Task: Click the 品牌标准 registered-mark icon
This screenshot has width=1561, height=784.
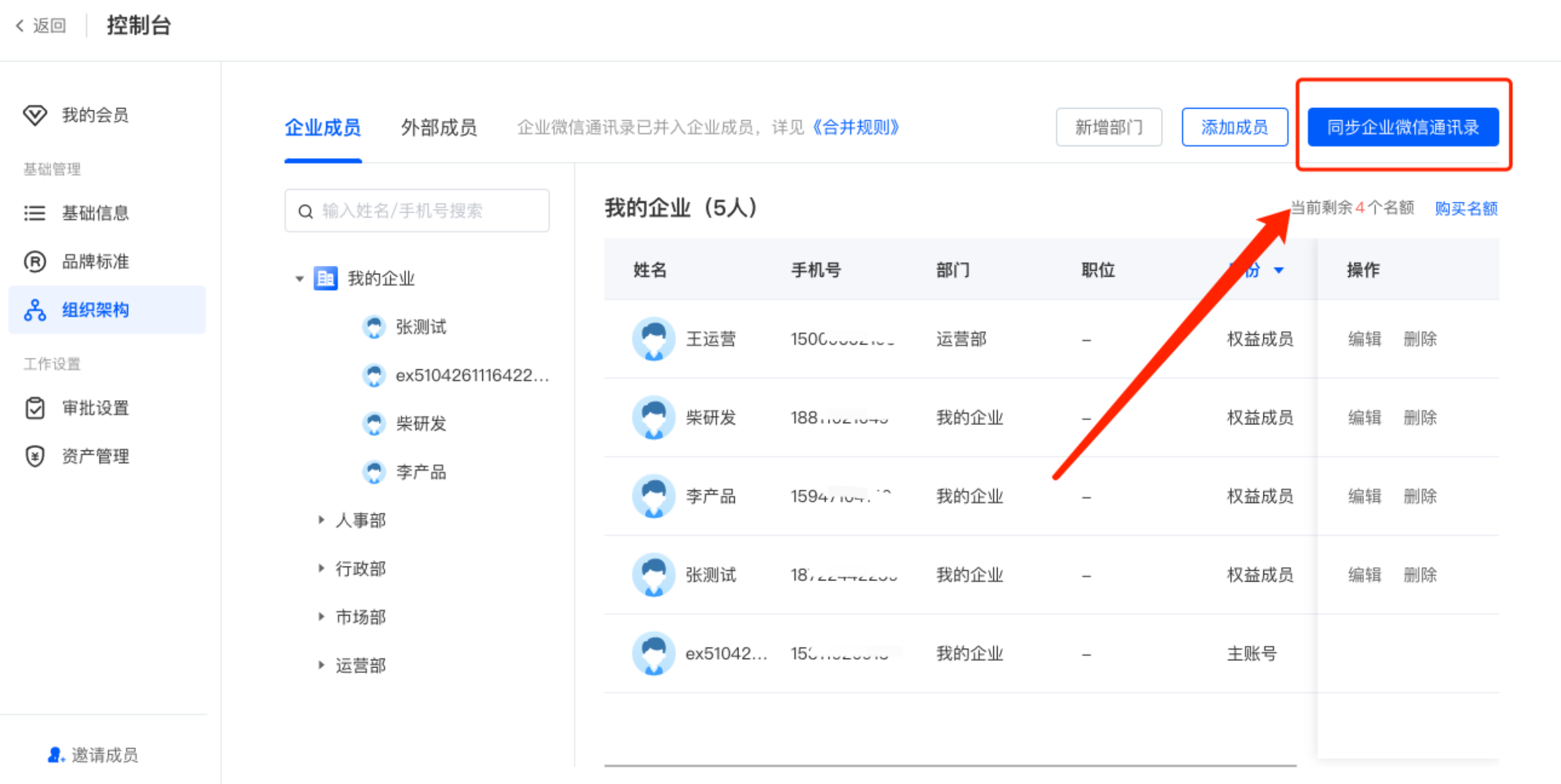Action: 35,262
